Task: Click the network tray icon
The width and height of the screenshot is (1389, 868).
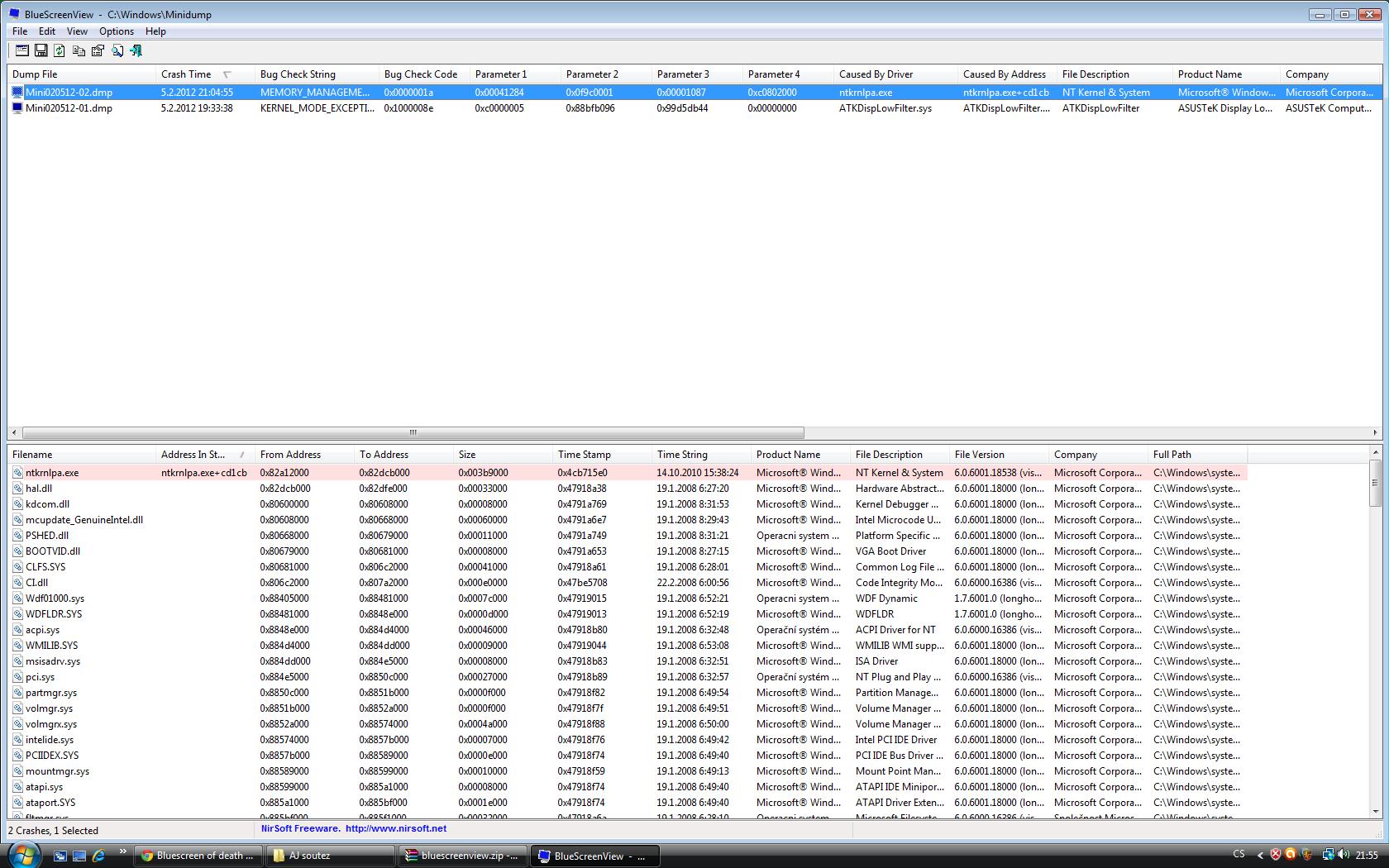Action: (x=1328, y=855)
